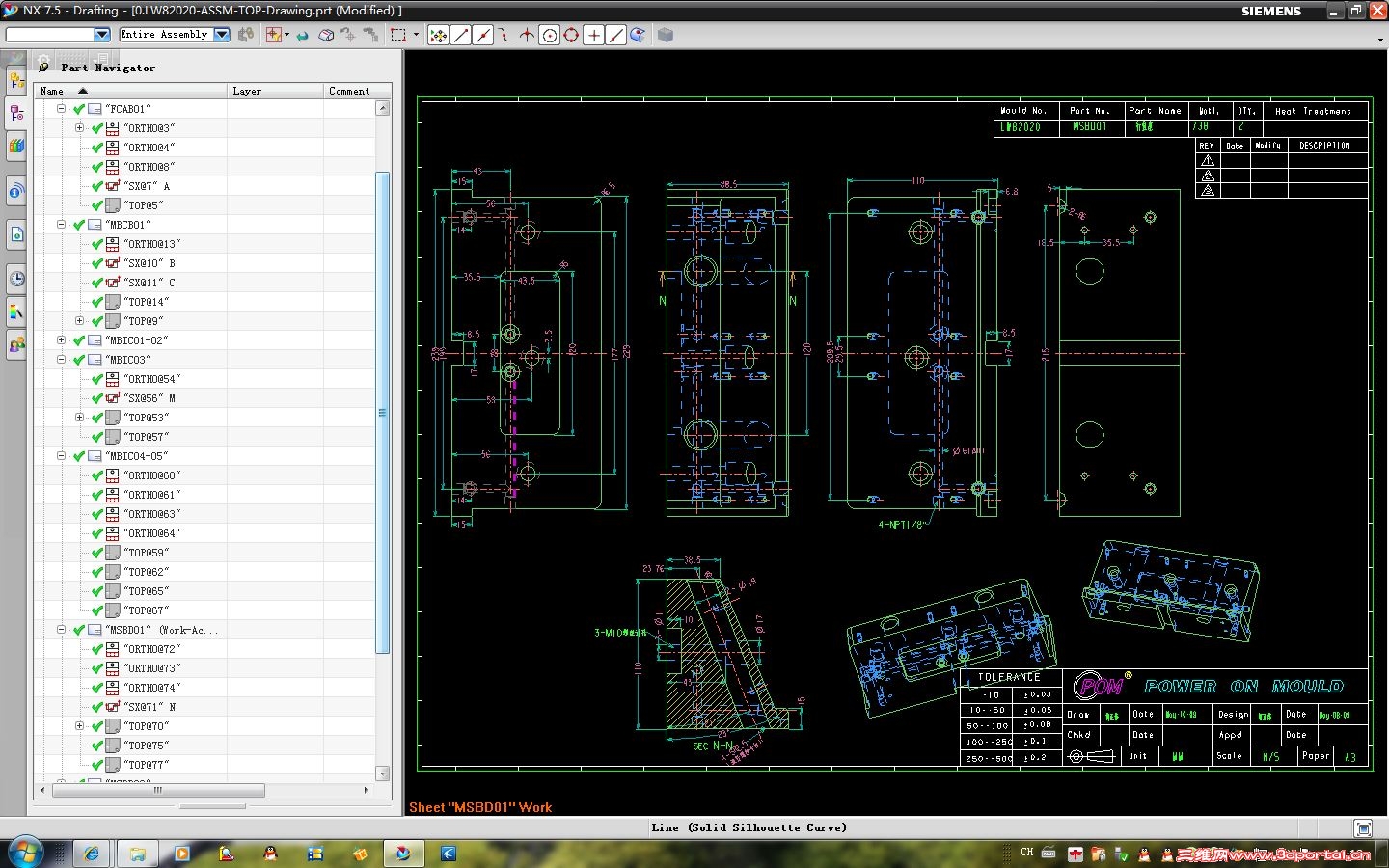The width and height of the screenshot is (1389, 868).
Task: Expand the "ORTHO@3" view node
Action: (x=80, y=128)
